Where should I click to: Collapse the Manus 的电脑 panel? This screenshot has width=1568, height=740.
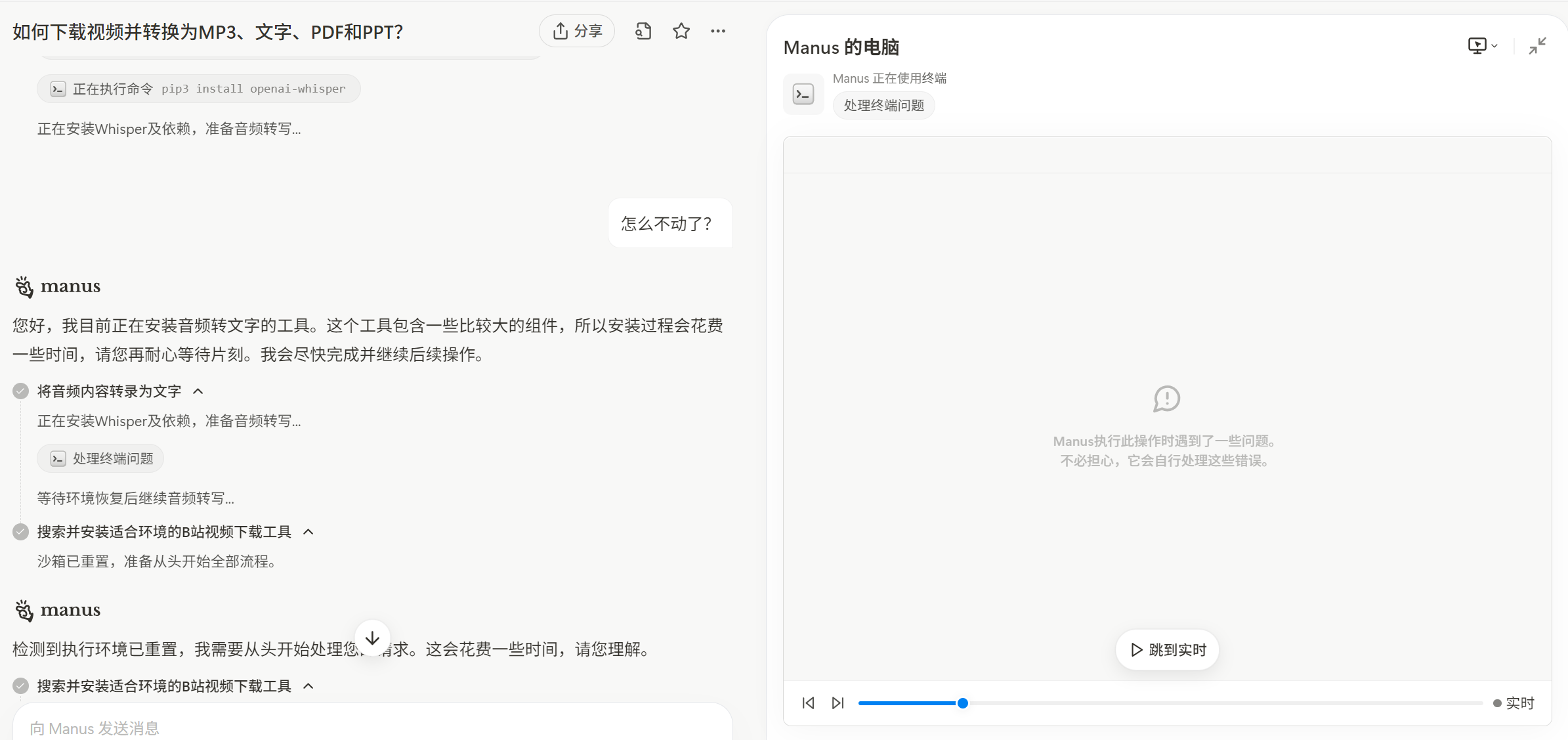1538,45
